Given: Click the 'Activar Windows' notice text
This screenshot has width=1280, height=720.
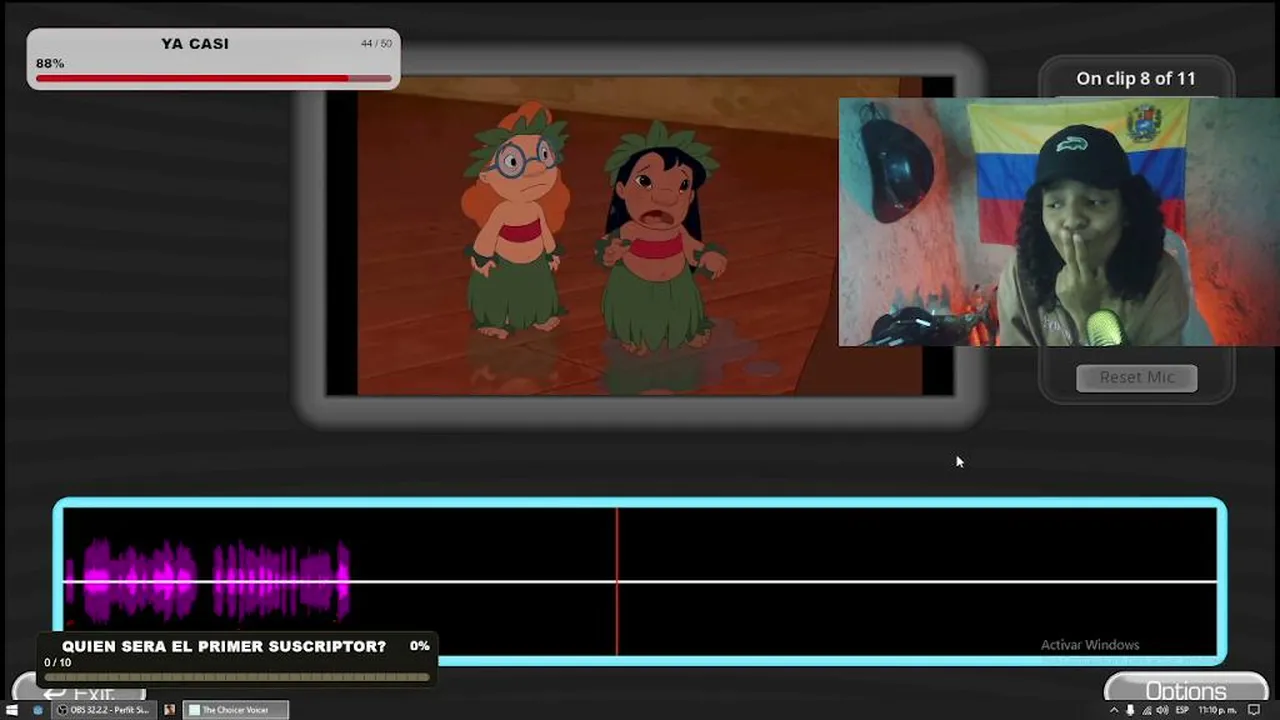Looking at the screenshot, I should (1090, 645).
